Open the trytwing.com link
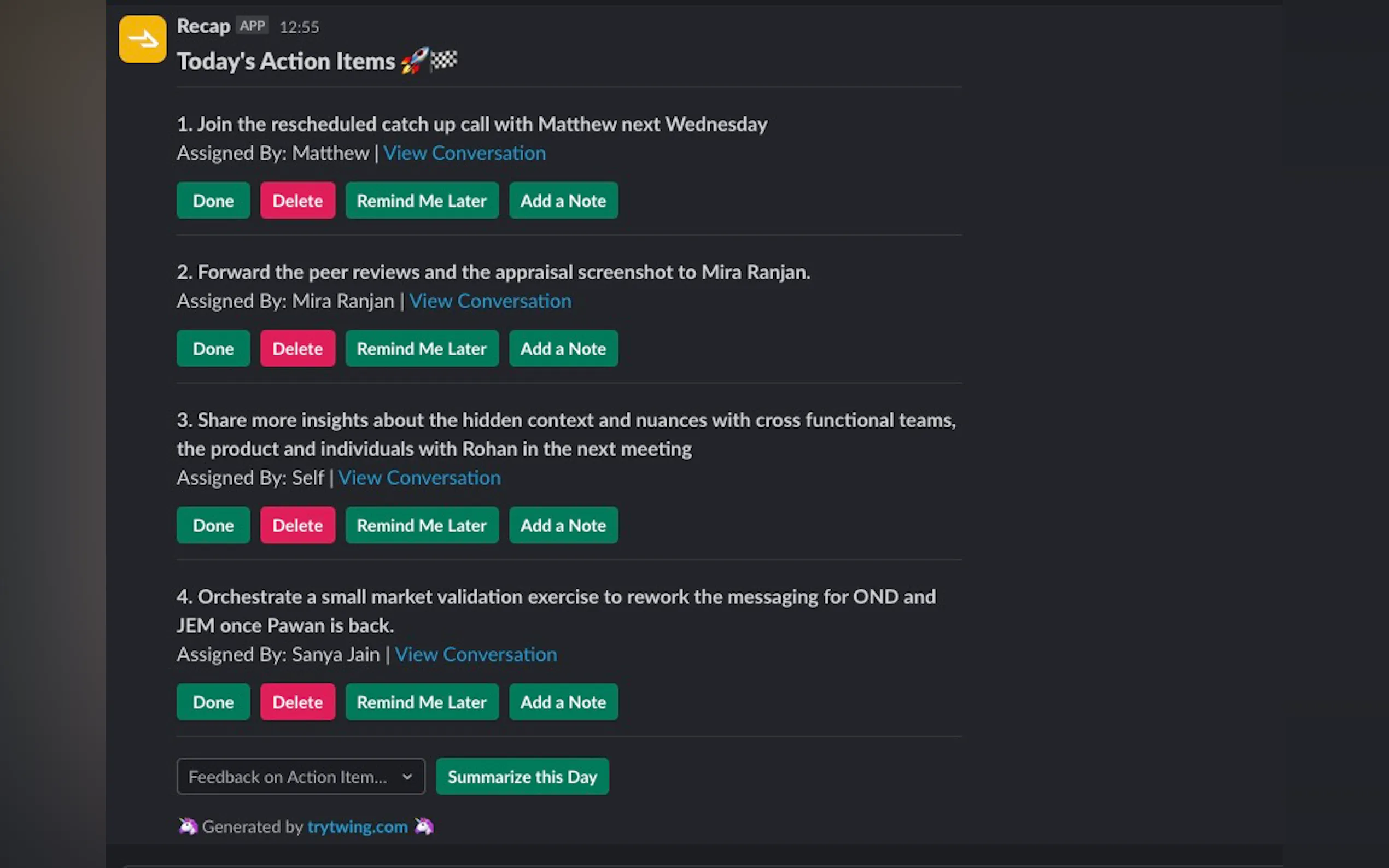1389x868 pixels. point(357,826)
